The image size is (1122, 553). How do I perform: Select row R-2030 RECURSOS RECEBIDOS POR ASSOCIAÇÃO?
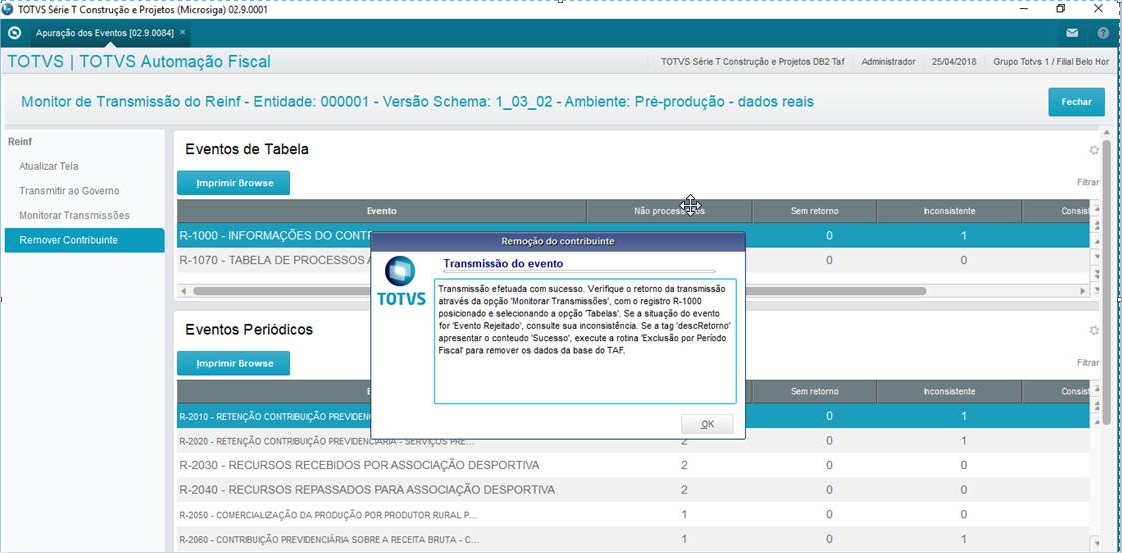pyautogui.click(x=633, y=465)
